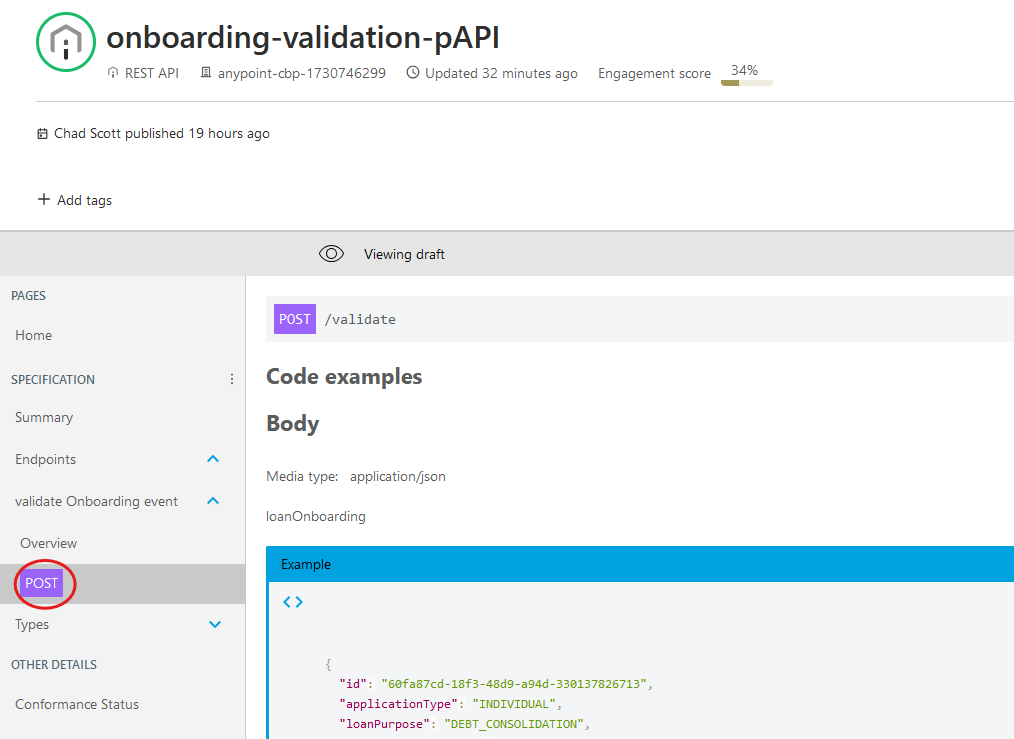Collapse validate Onboarding event group

click(x=213, y=501)
